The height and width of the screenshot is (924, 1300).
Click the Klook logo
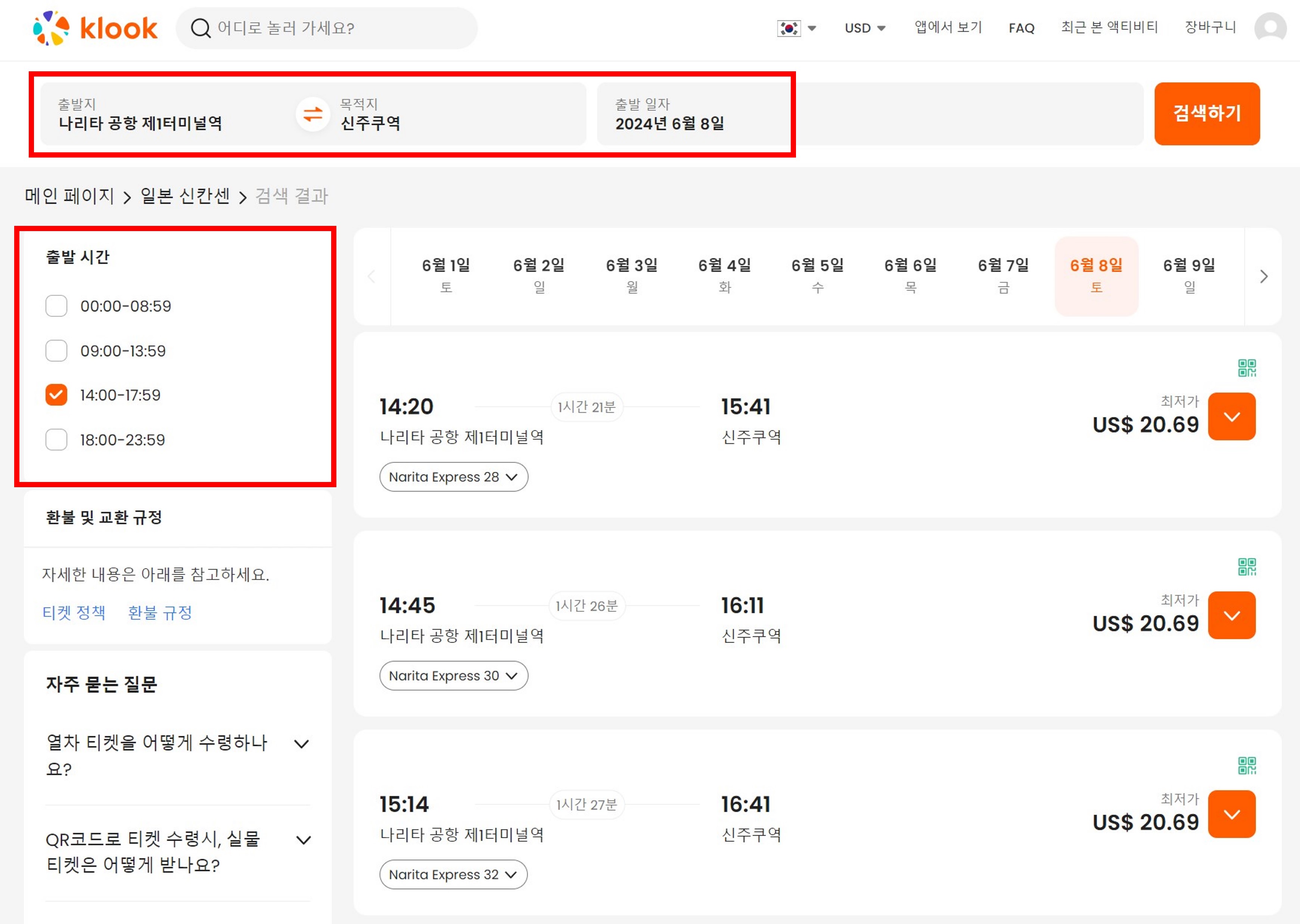95,28
